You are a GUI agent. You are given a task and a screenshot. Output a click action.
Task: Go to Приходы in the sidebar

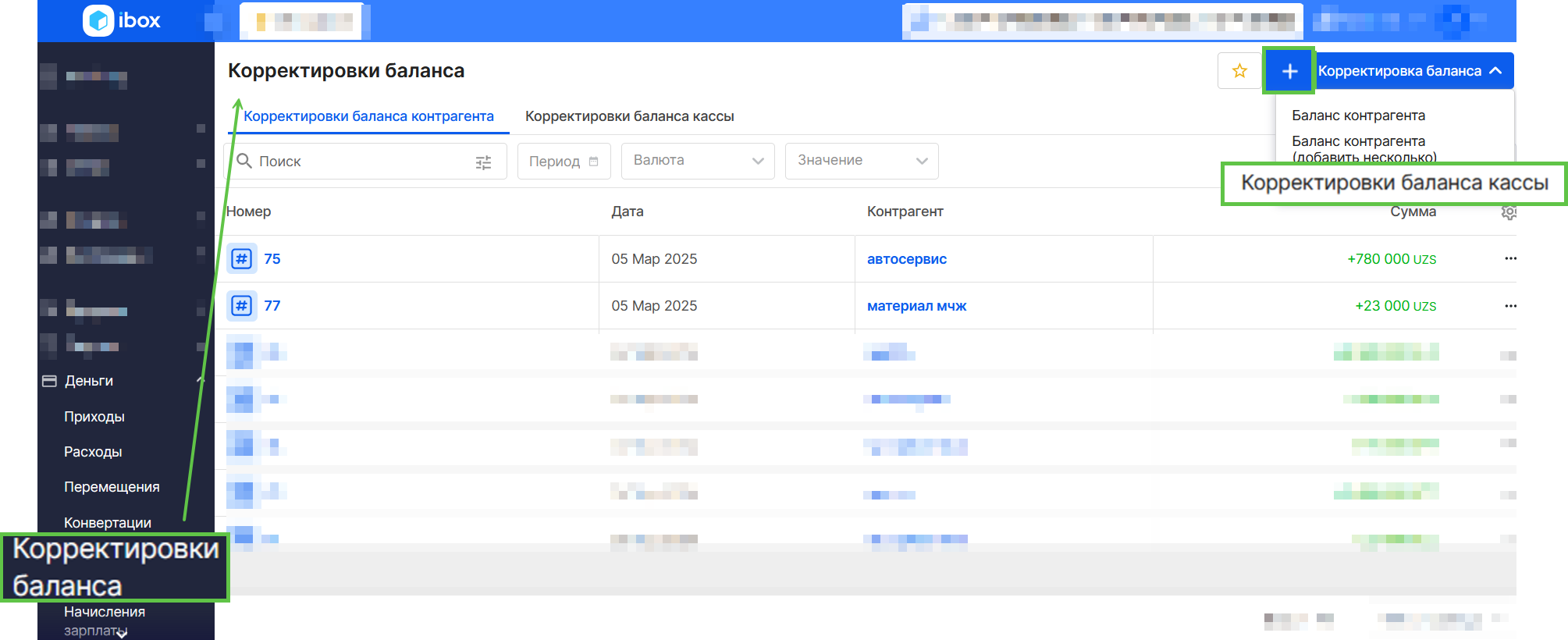pyautogui.click(x=94, y=417)
